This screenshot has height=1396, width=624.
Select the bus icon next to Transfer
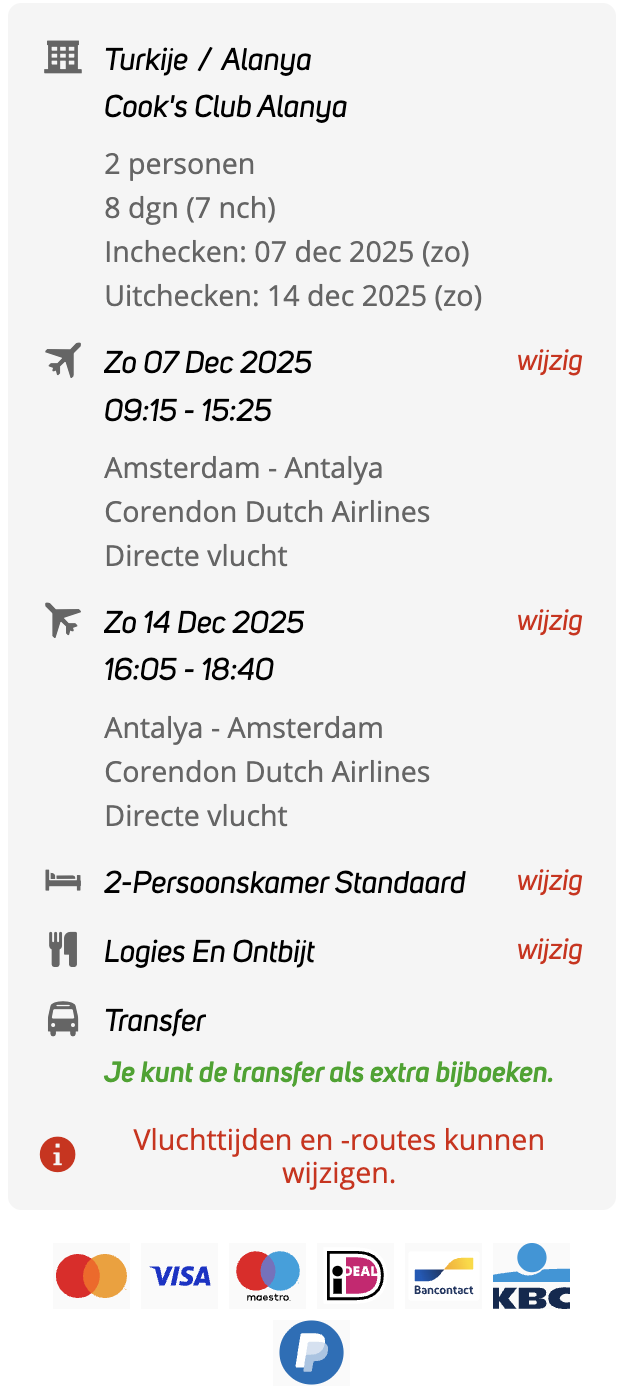(64, 1019)
